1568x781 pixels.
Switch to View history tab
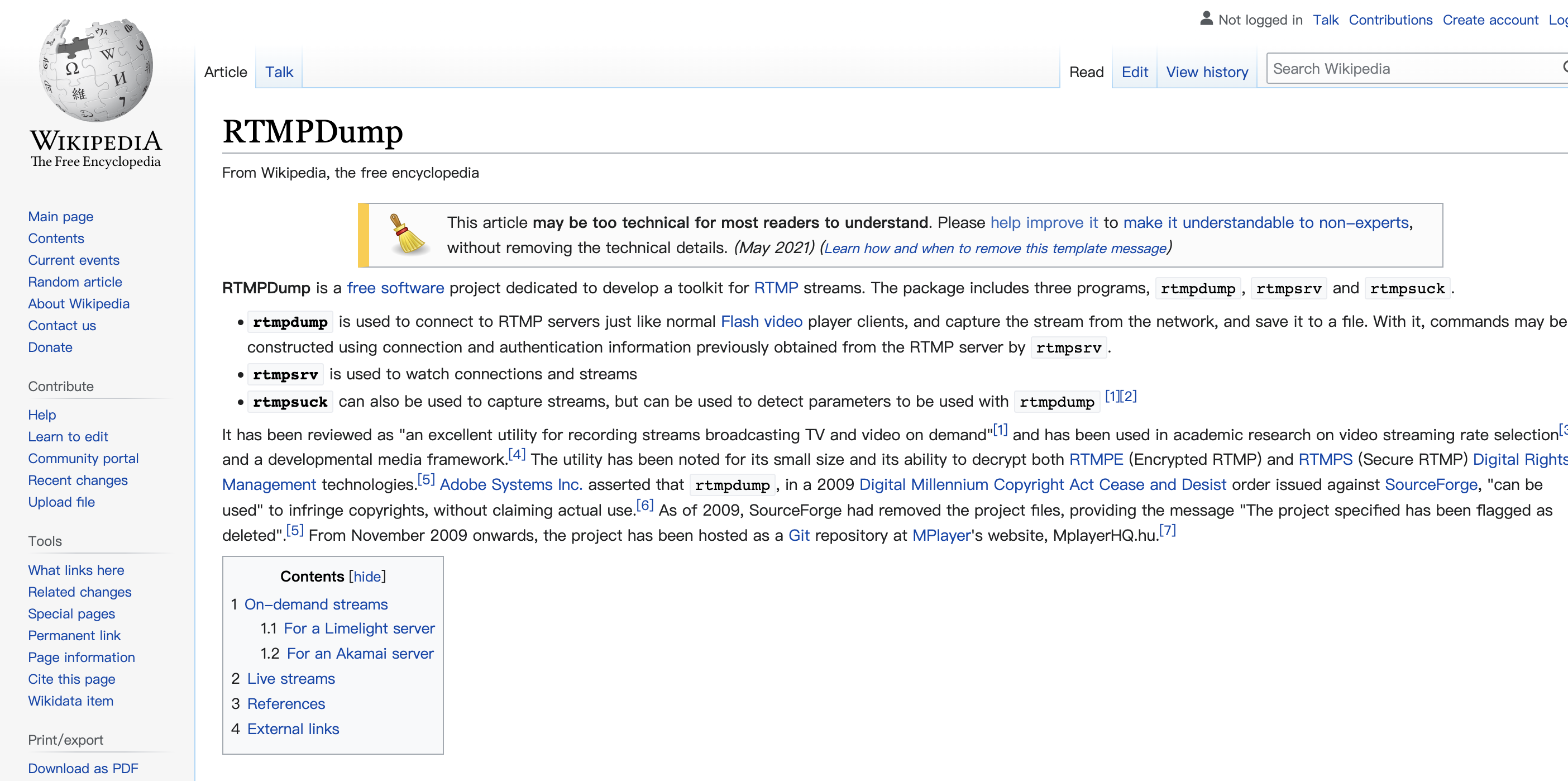(x=1207, y=72)
